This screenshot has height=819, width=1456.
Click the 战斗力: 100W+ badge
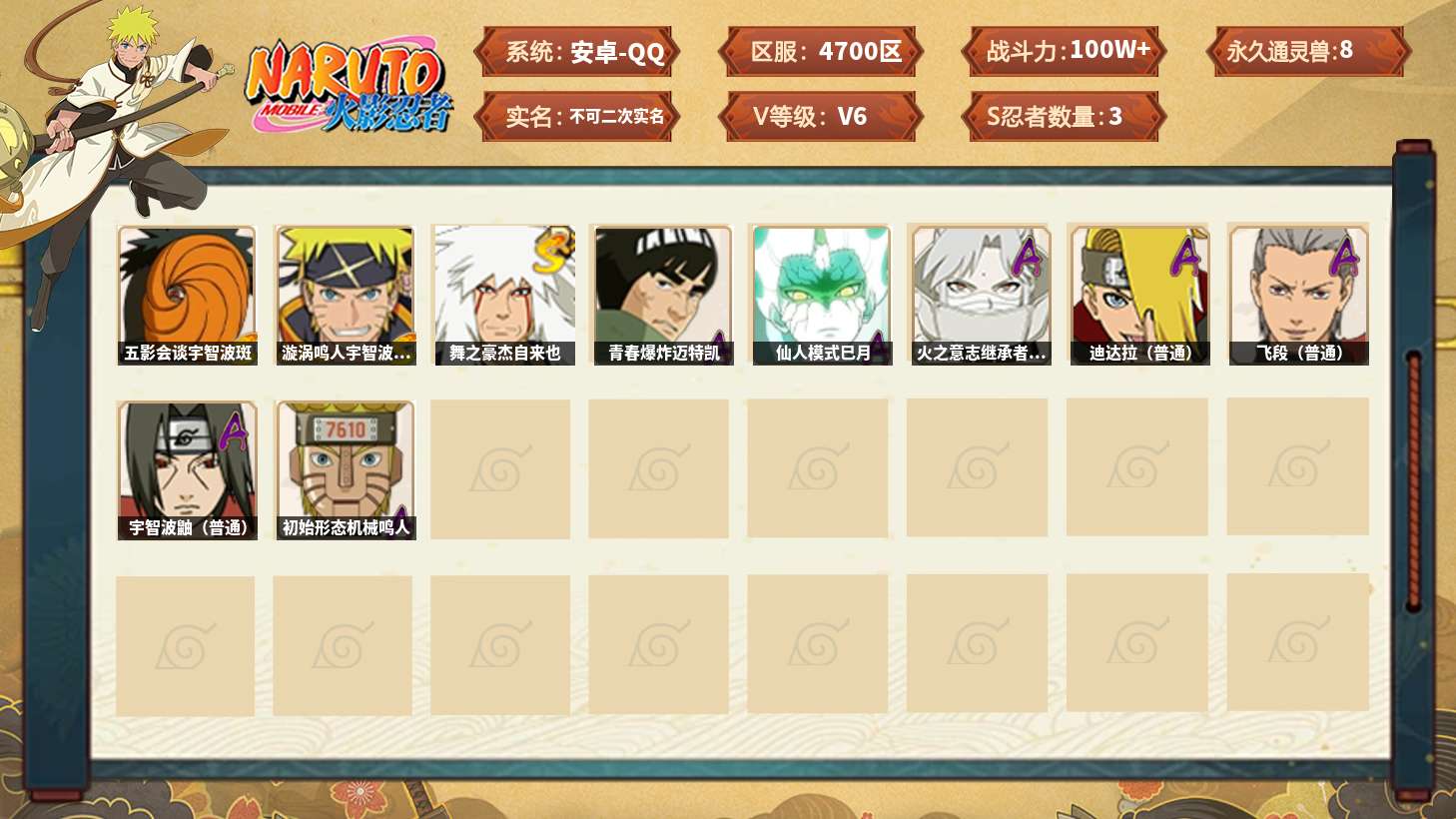(1065, 52)
